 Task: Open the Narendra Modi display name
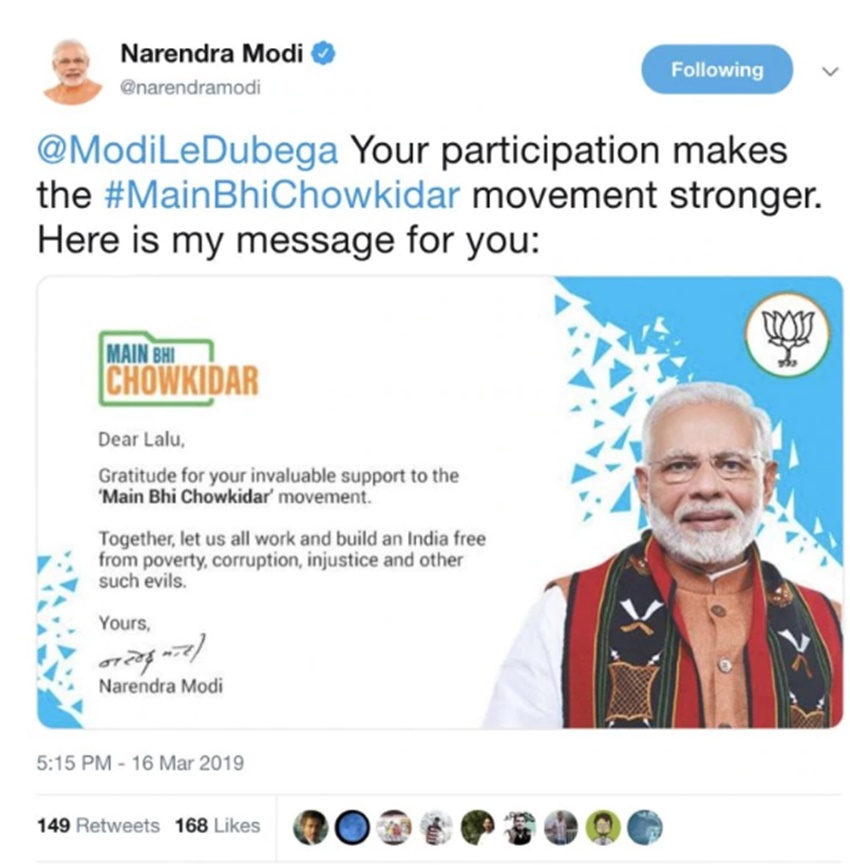(x=212, y=54)
